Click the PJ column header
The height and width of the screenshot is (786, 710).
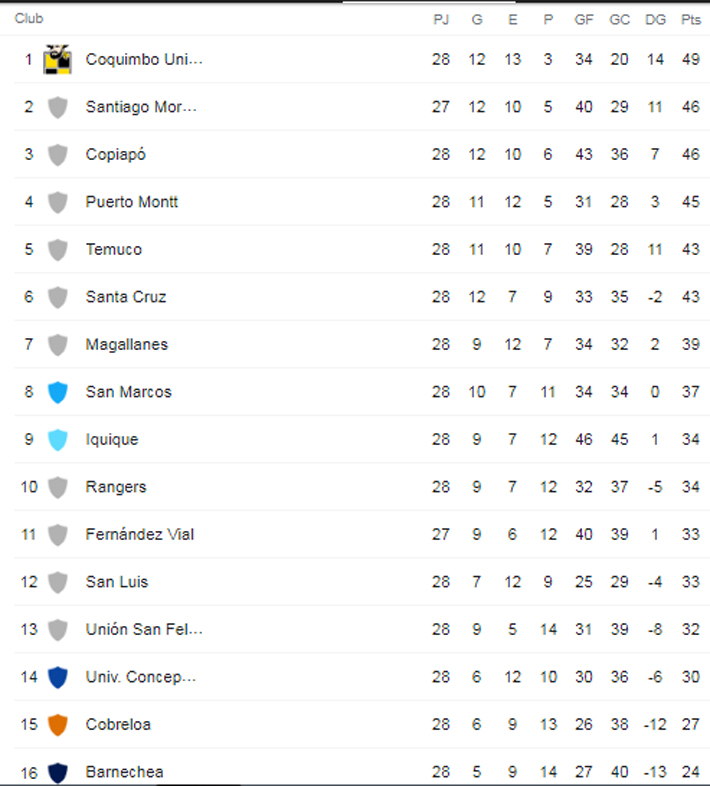click(x=441, y=20)
